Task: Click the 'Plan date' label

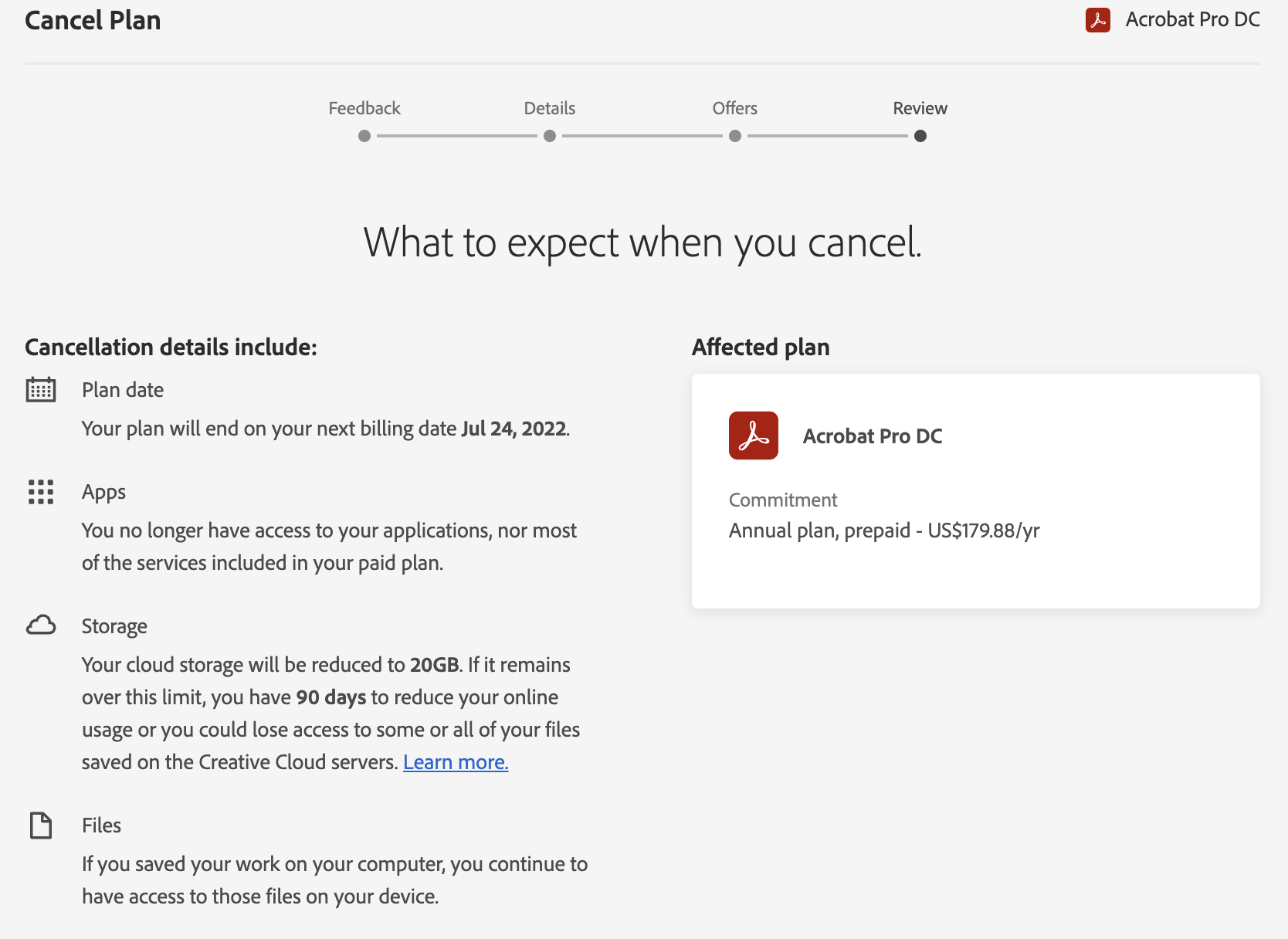Action: click(x=123, y=390)
